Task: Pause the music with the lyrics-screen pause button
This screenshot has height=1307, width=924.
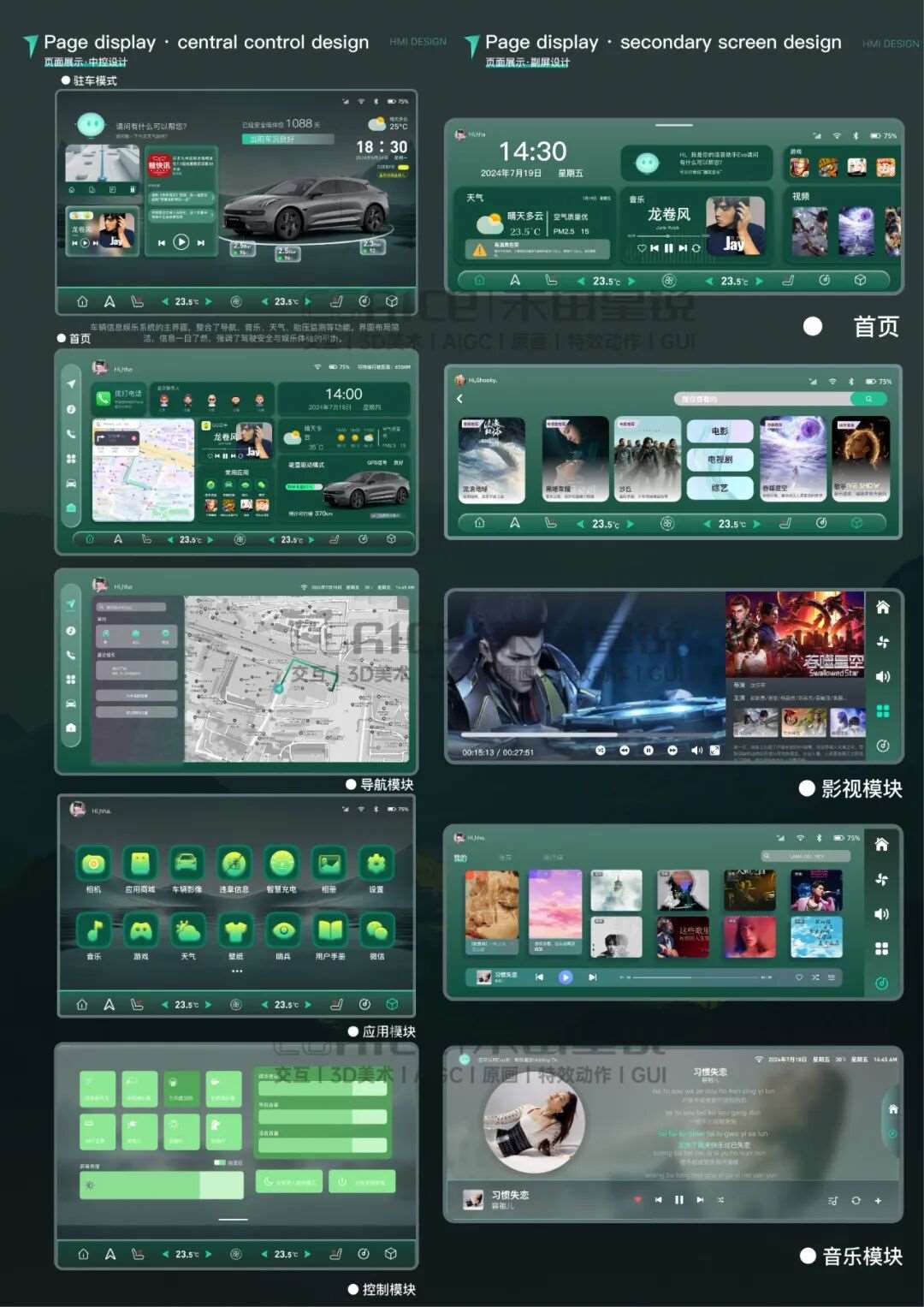Action: [x=679, y=1200]
